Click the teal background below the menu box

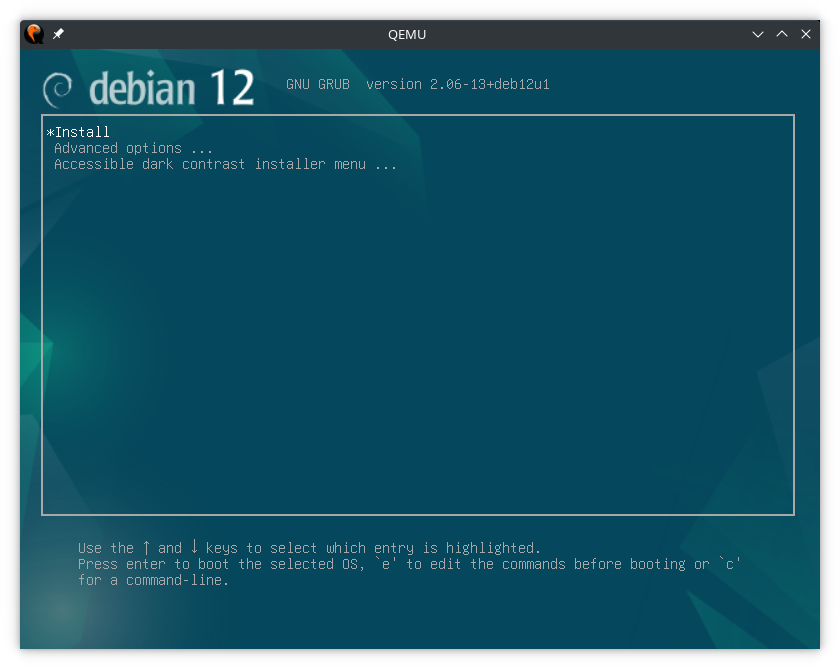click(x=420, y=625)
